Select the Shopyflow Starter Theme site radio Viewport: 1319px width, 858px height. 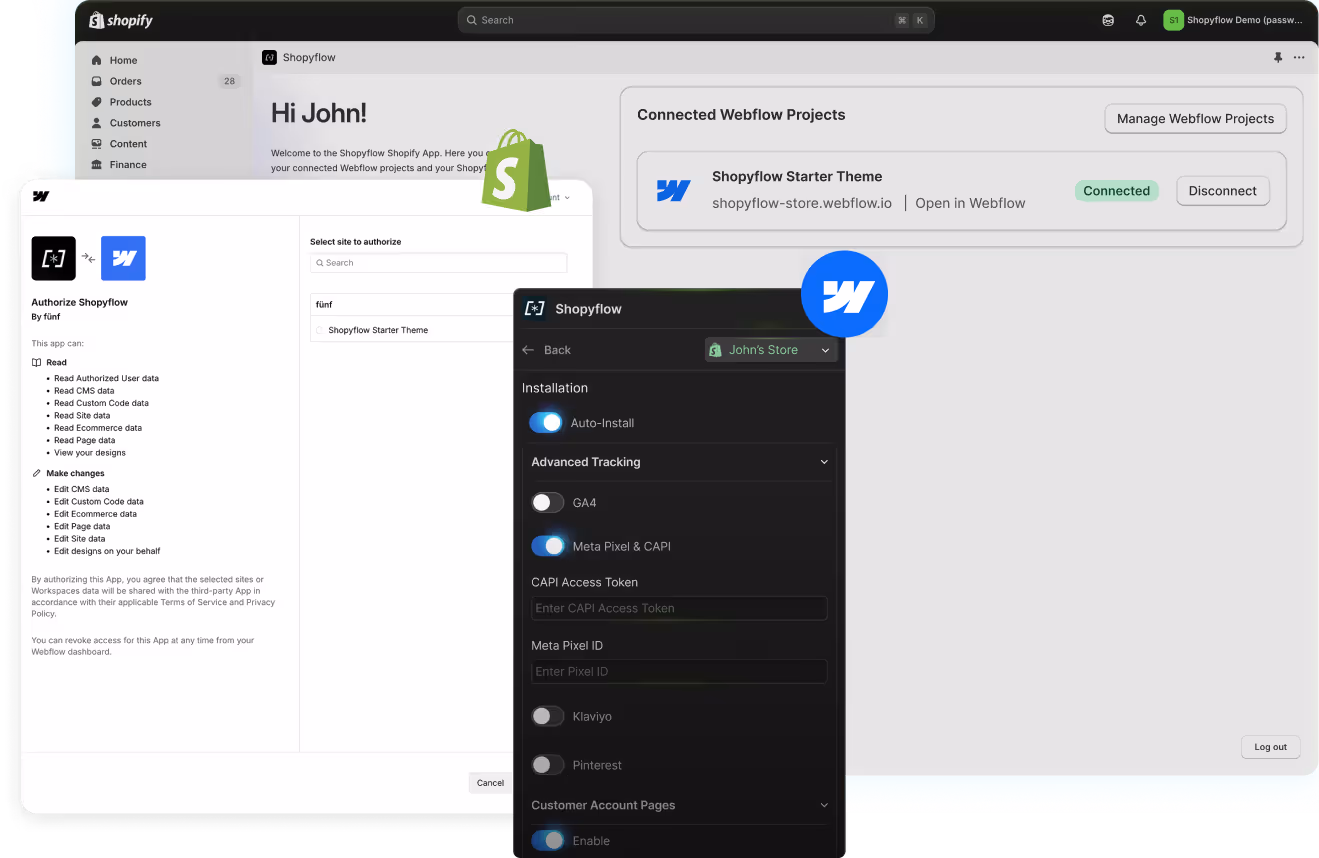[x=319, y=330]
